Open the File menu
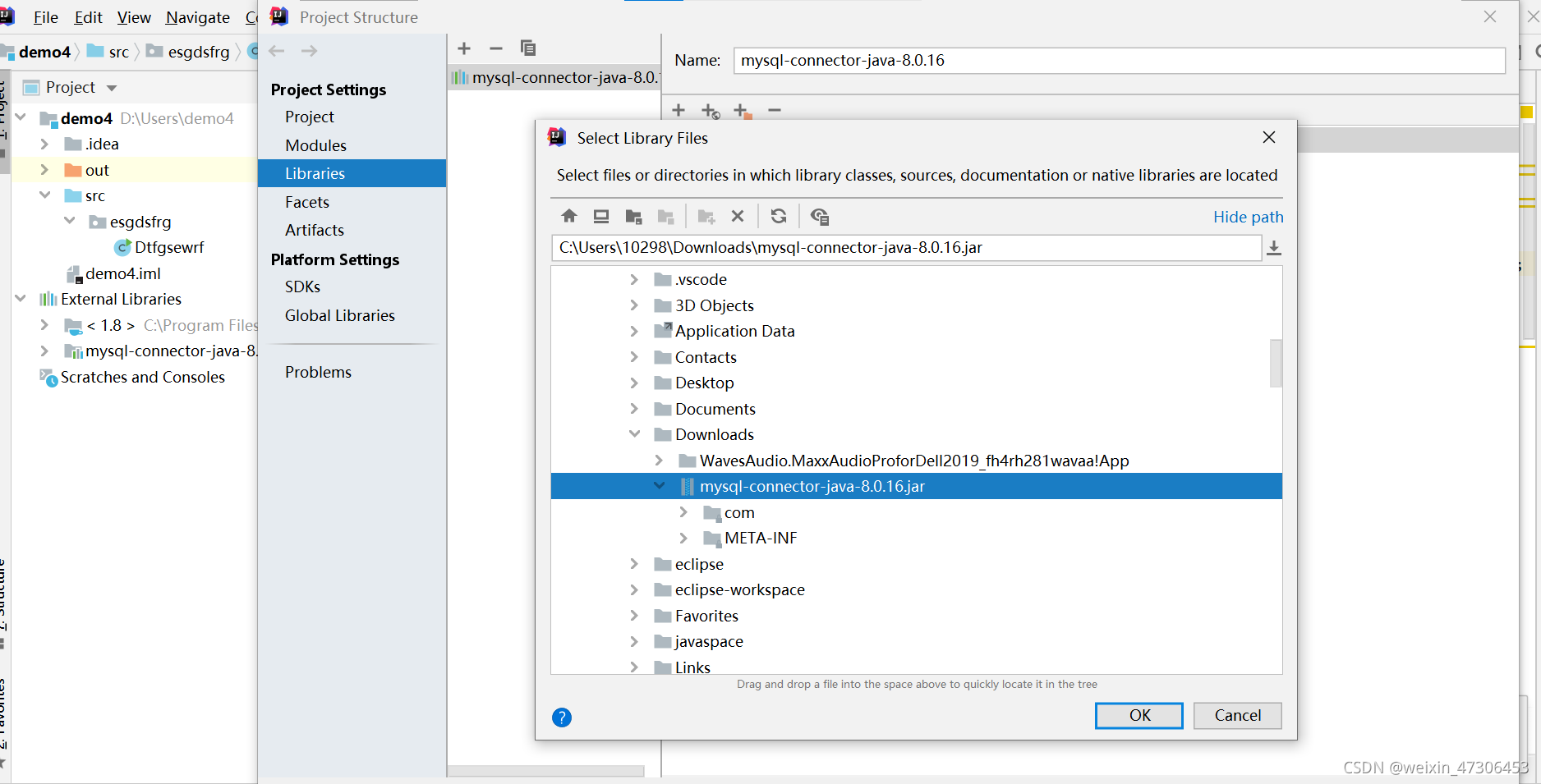Image resolution: width=1541 pixels, height=784 pixels. pyautogui.click(x=45, y=17)
